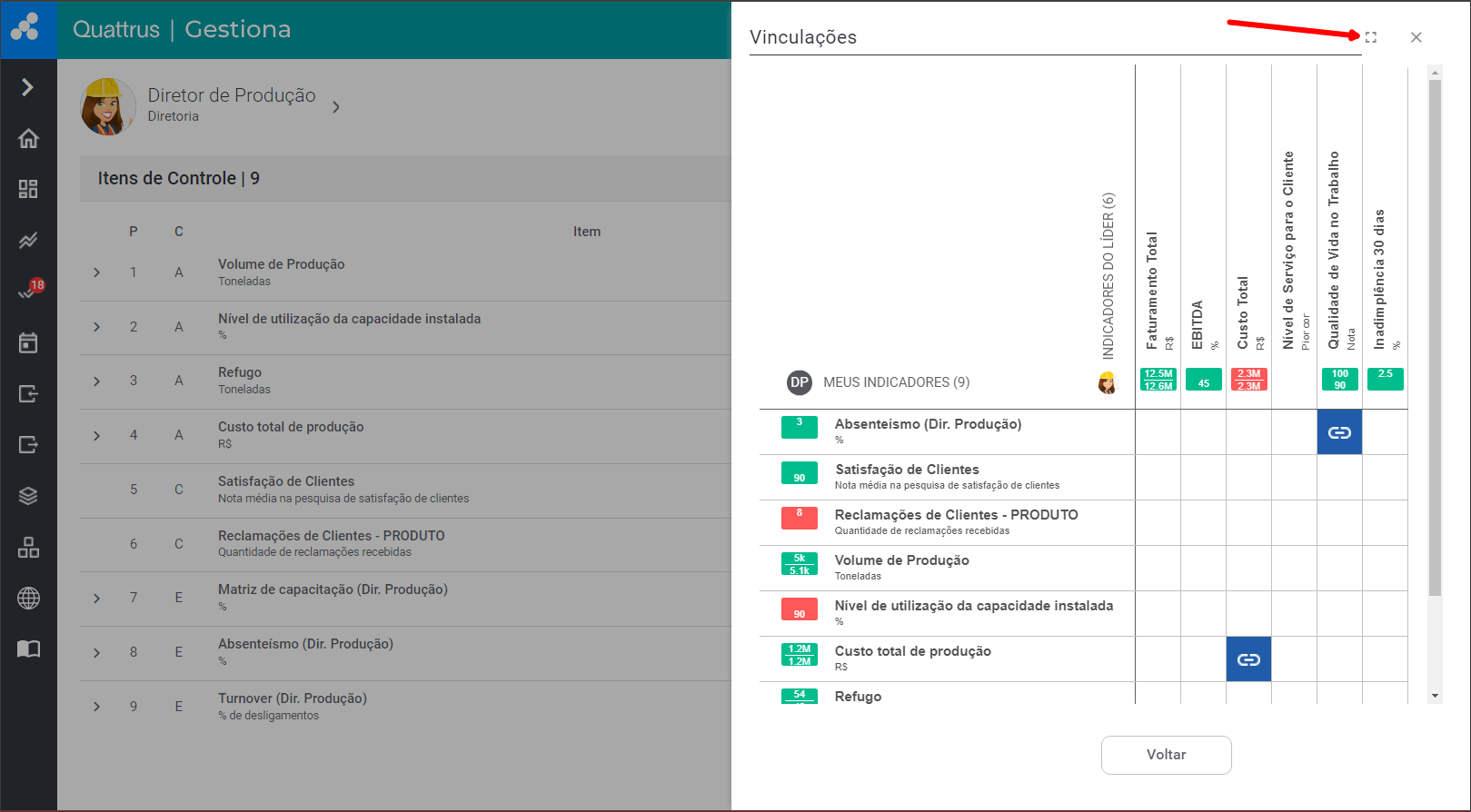Open the globe sidebar icon
This screenshot has height=812, width=1471.
pos(28,598)
